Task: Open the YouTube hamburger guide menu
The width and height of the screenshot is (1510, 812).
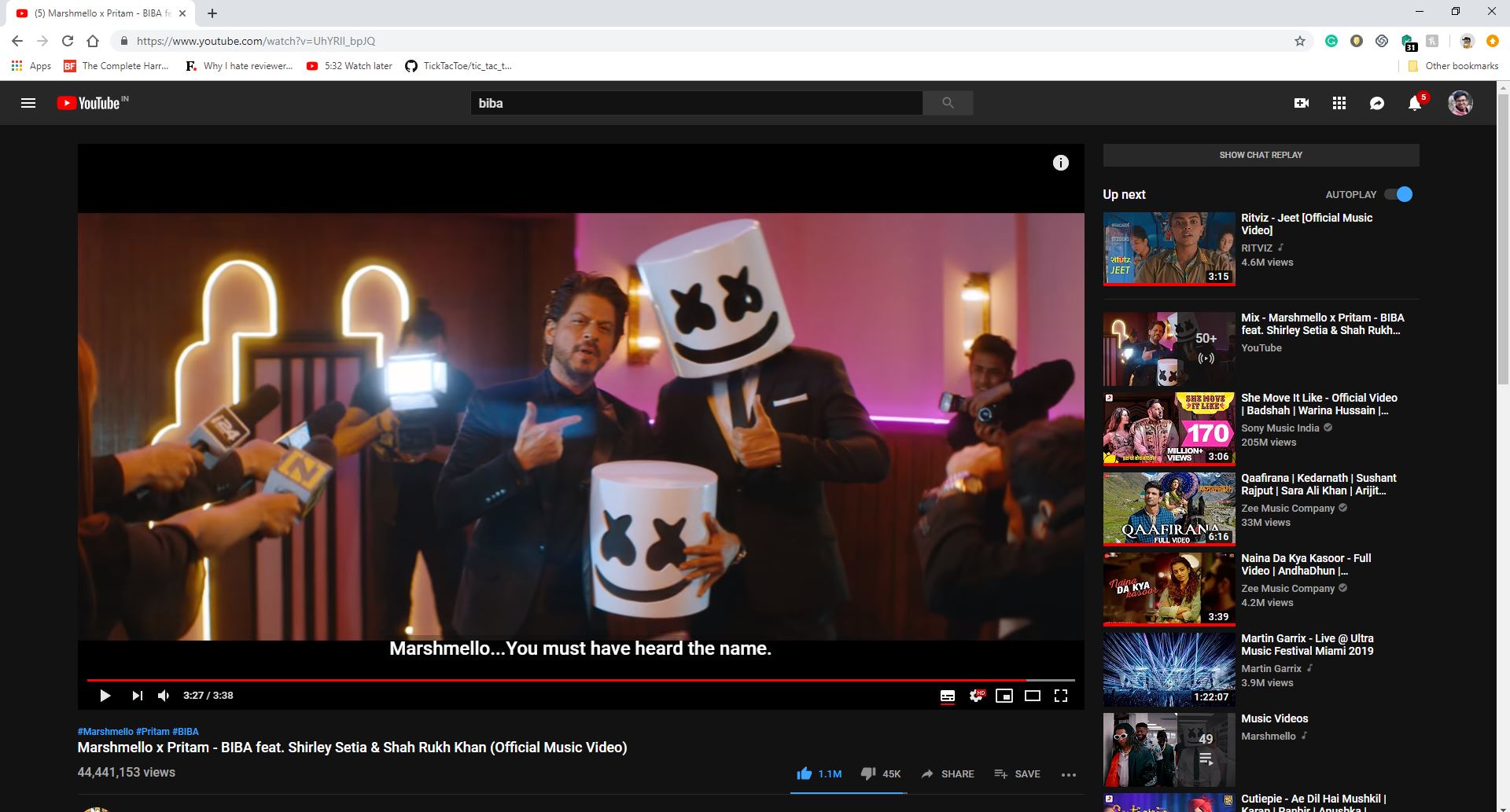Action: 28,103
